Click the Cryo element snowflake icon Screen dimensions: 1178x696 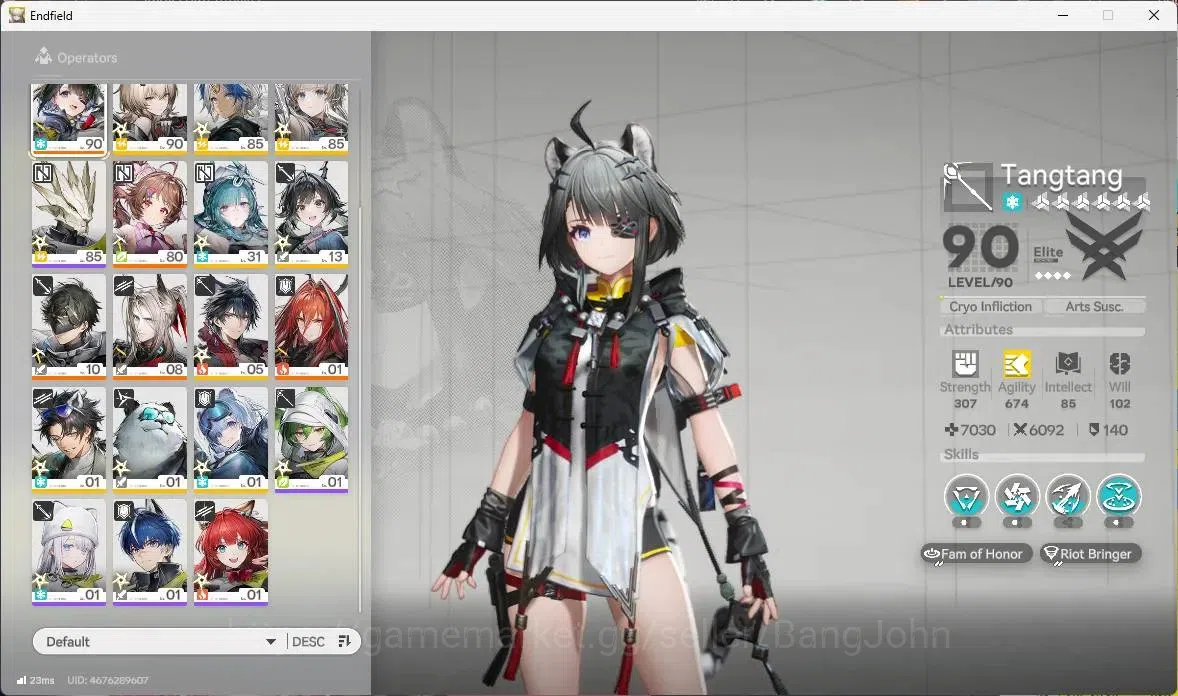pos(1012,202)
